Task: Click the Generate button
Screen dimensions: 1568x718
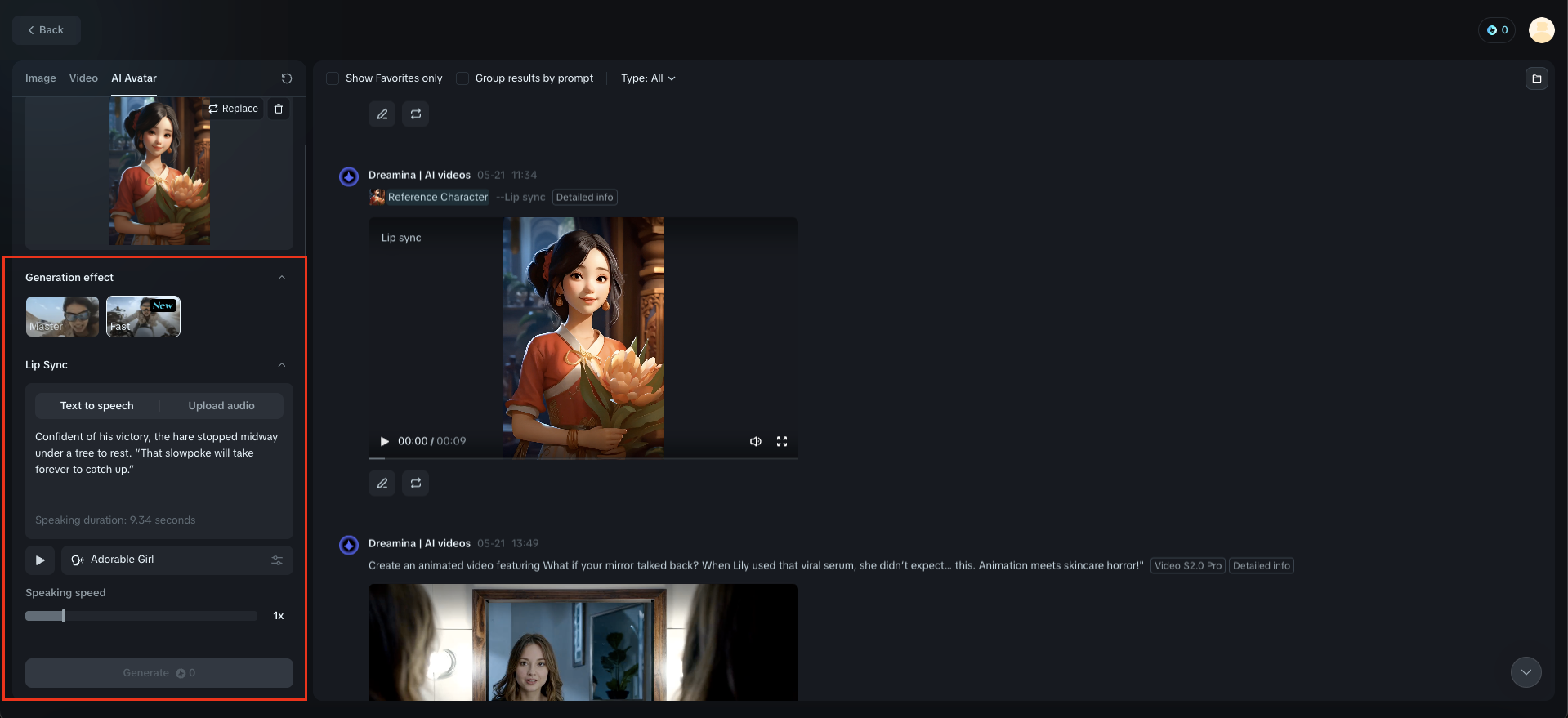Action: point(159,673)
